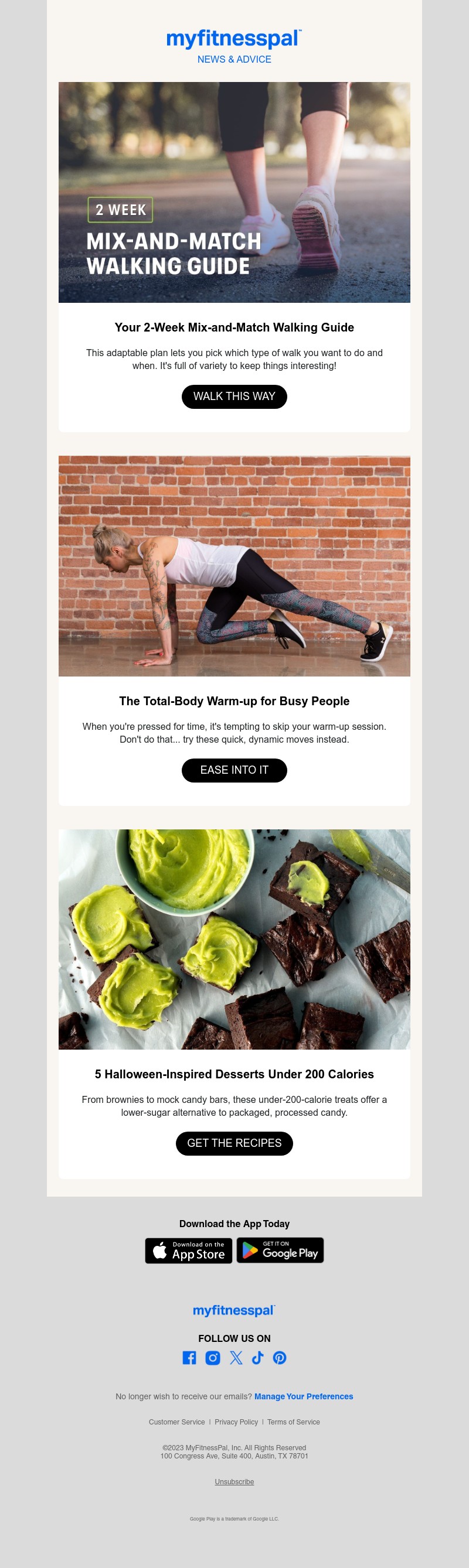The height and width of the screenshot is (1568, 469).
Task: Tap the Get it on Google Play badge
Action: tap(280, 1251)
